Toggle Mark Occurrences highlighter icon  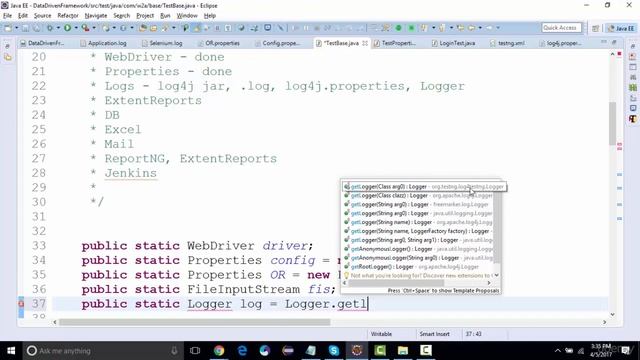point(197,28)
